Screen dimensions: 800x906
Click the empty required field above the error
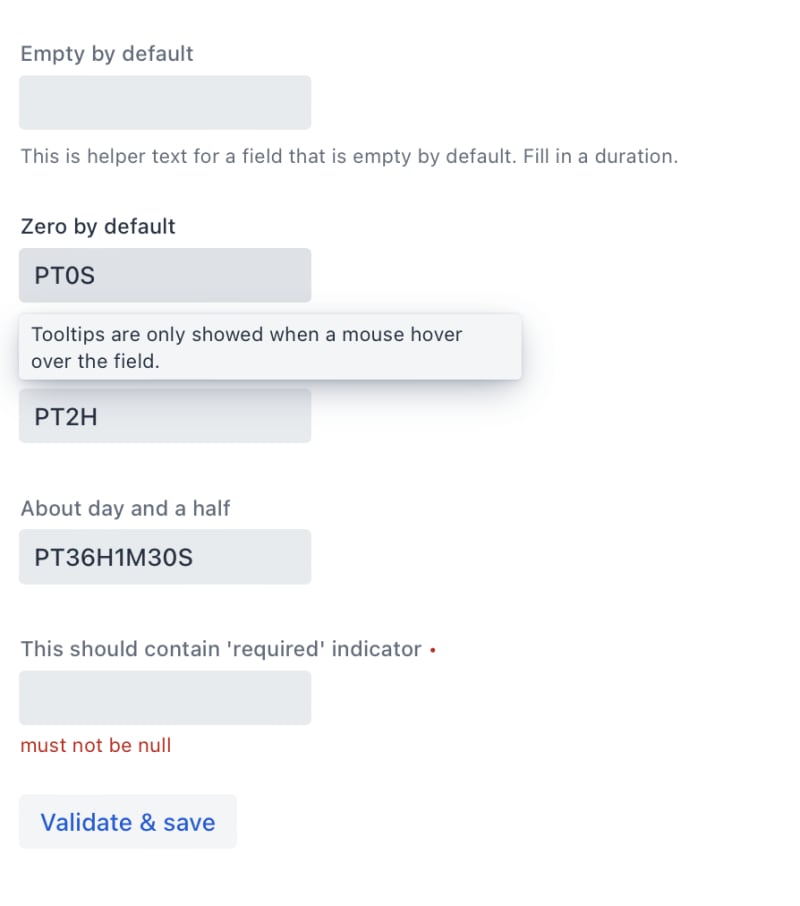(x=165, y=698)
